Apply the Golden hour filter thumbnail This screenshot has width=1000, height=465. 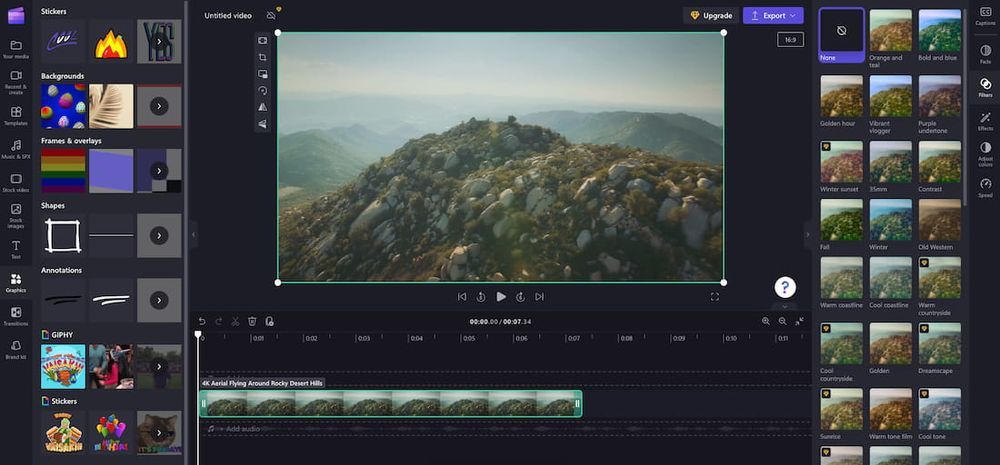(841, 96)
